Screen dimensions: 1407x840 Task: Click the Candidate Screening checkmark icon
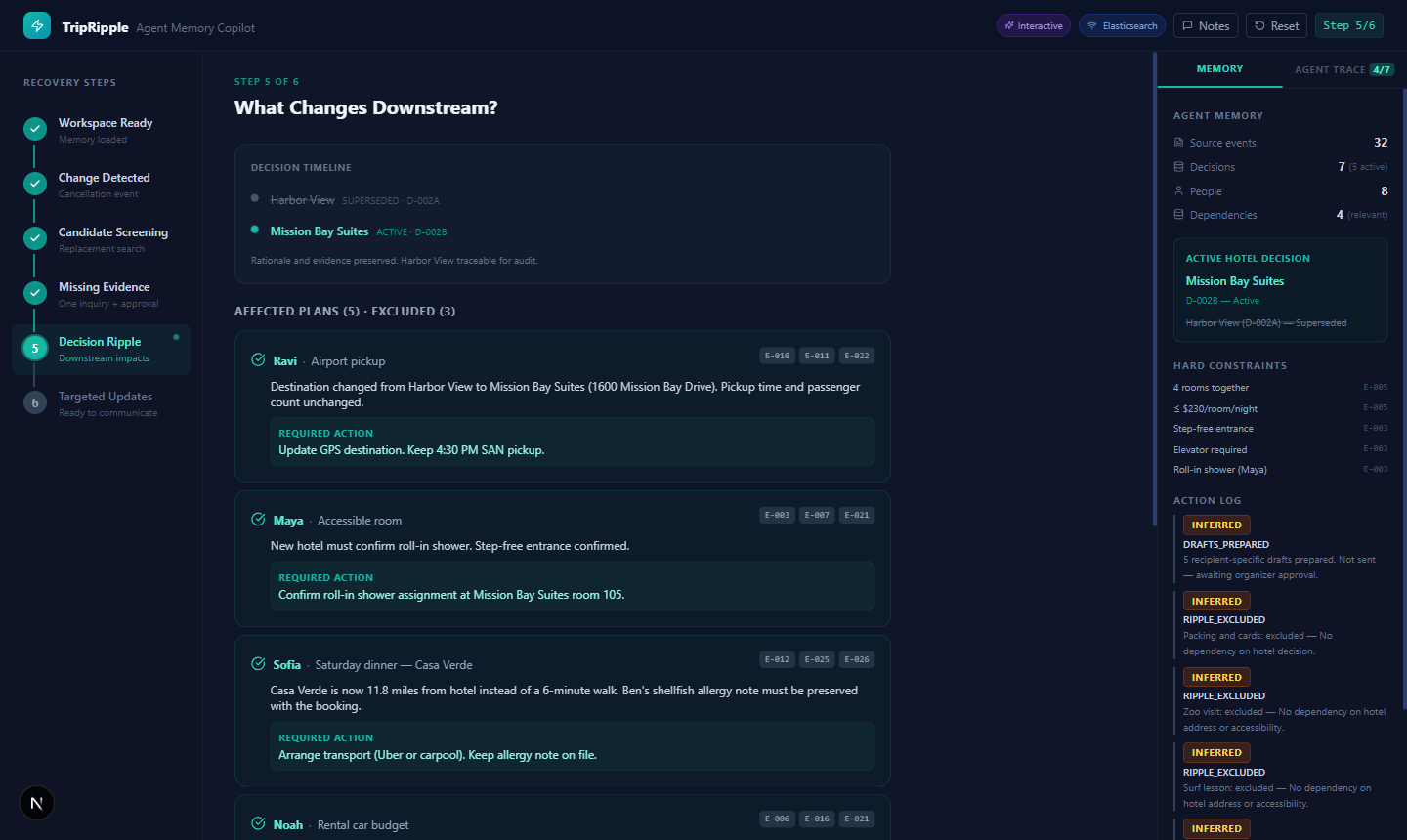(x=35, y=238)
